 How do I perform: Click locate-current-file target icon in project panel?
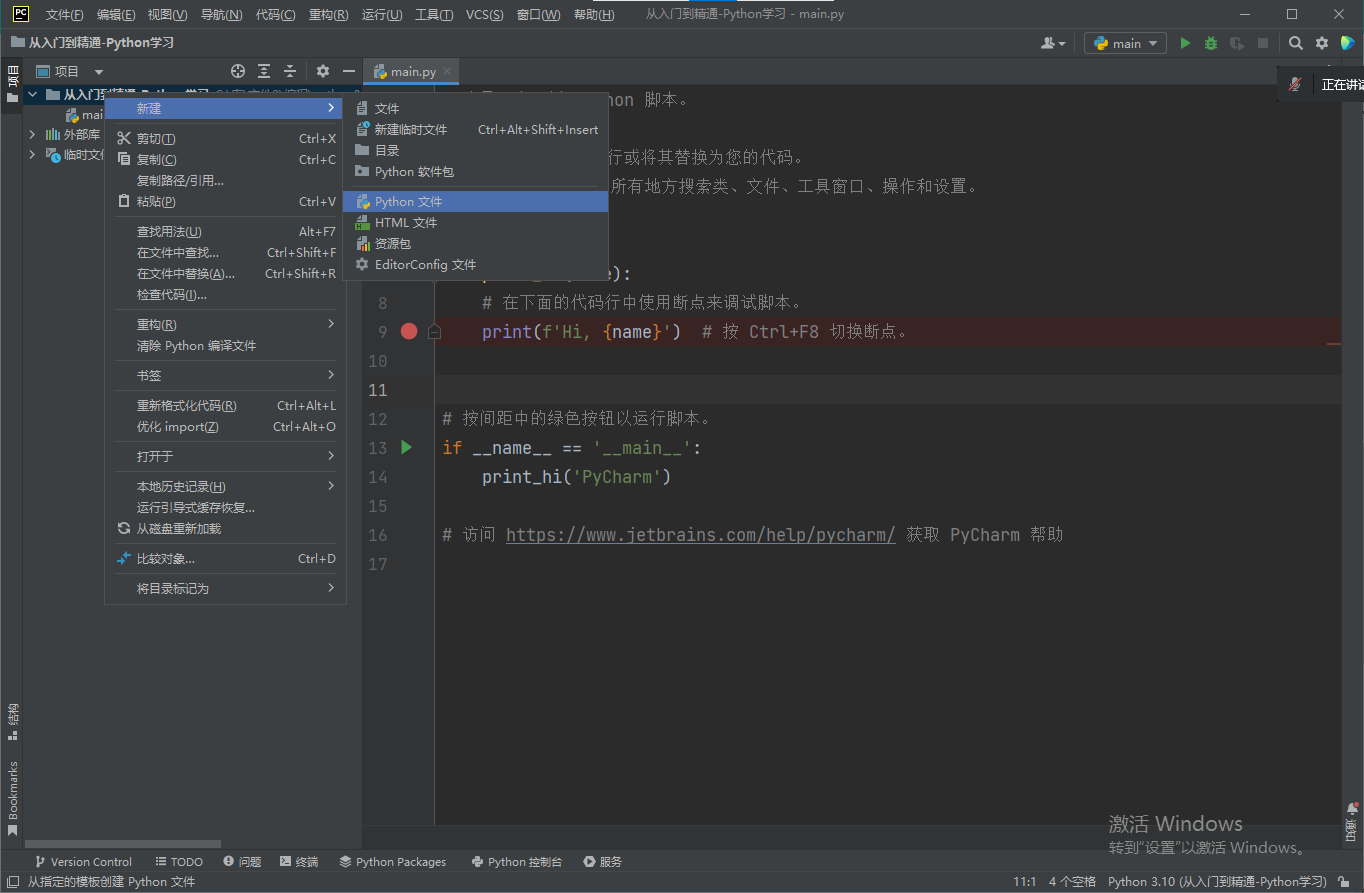click(x=238, y=71)
